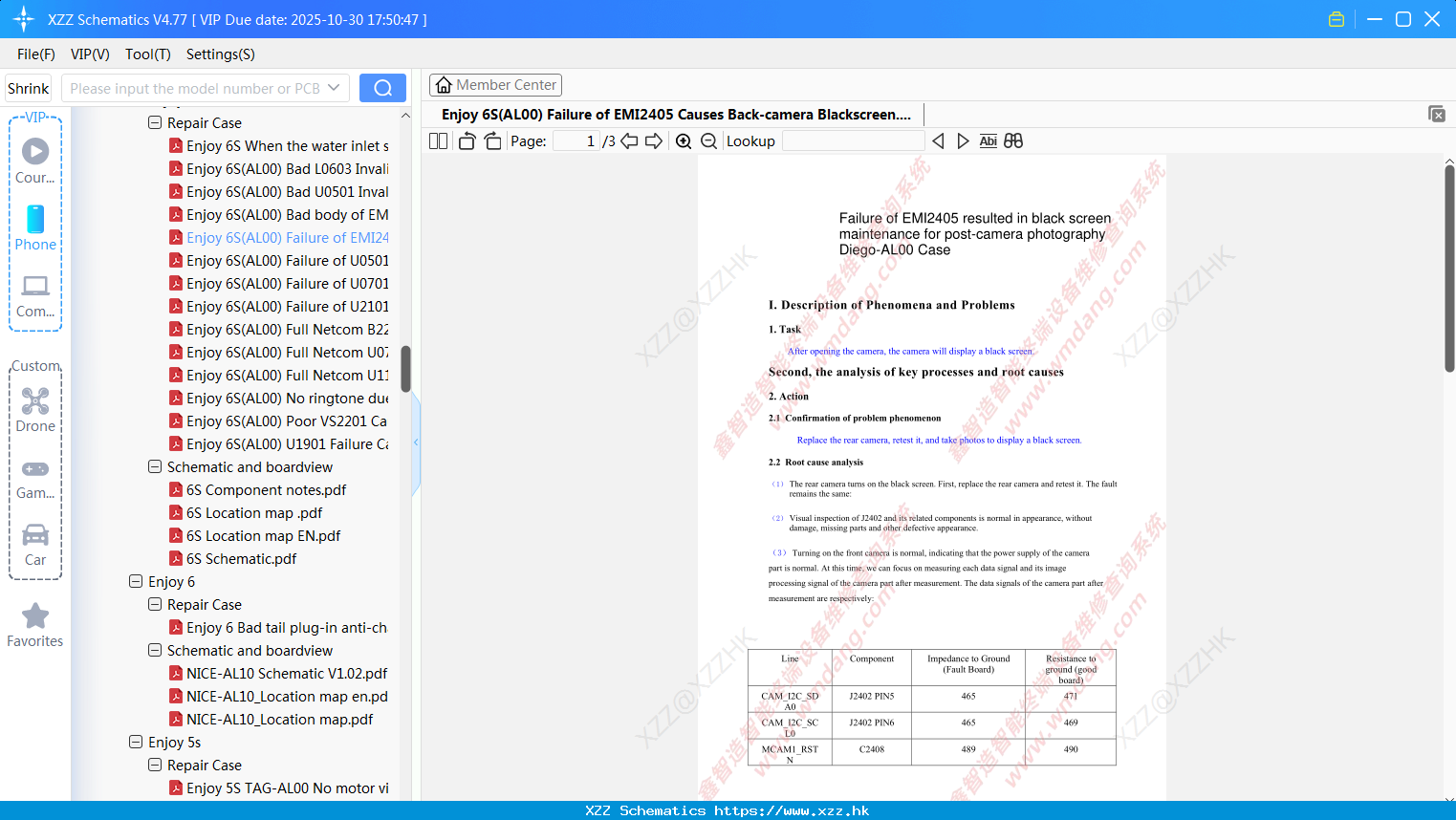Image resolution: width=1456 pixels, height=820 pixels.
Task: Click the Lookup text field
Action: click(853, 140)
